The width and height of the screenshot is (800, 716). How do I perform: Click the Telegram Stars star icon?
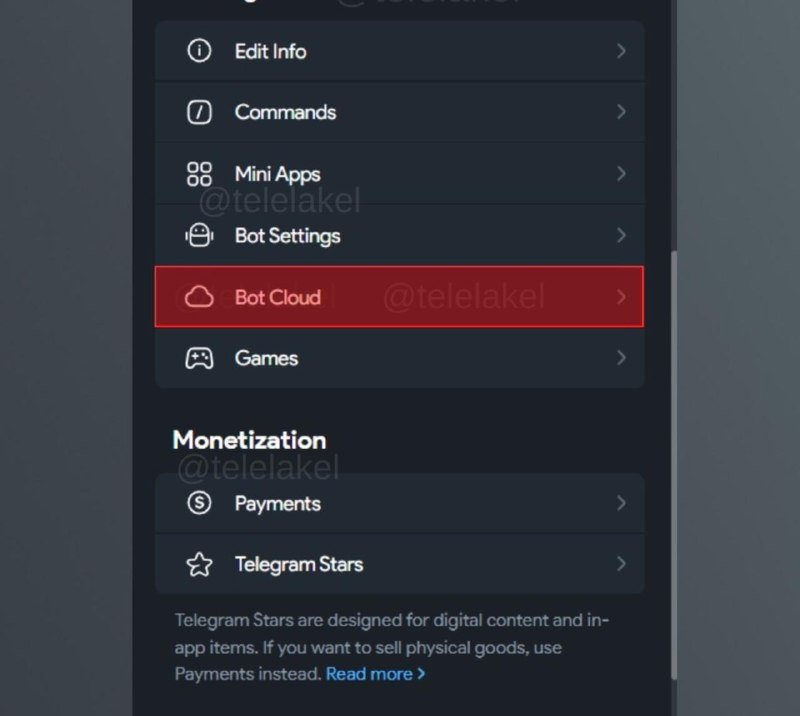click(x=200, y=565)
